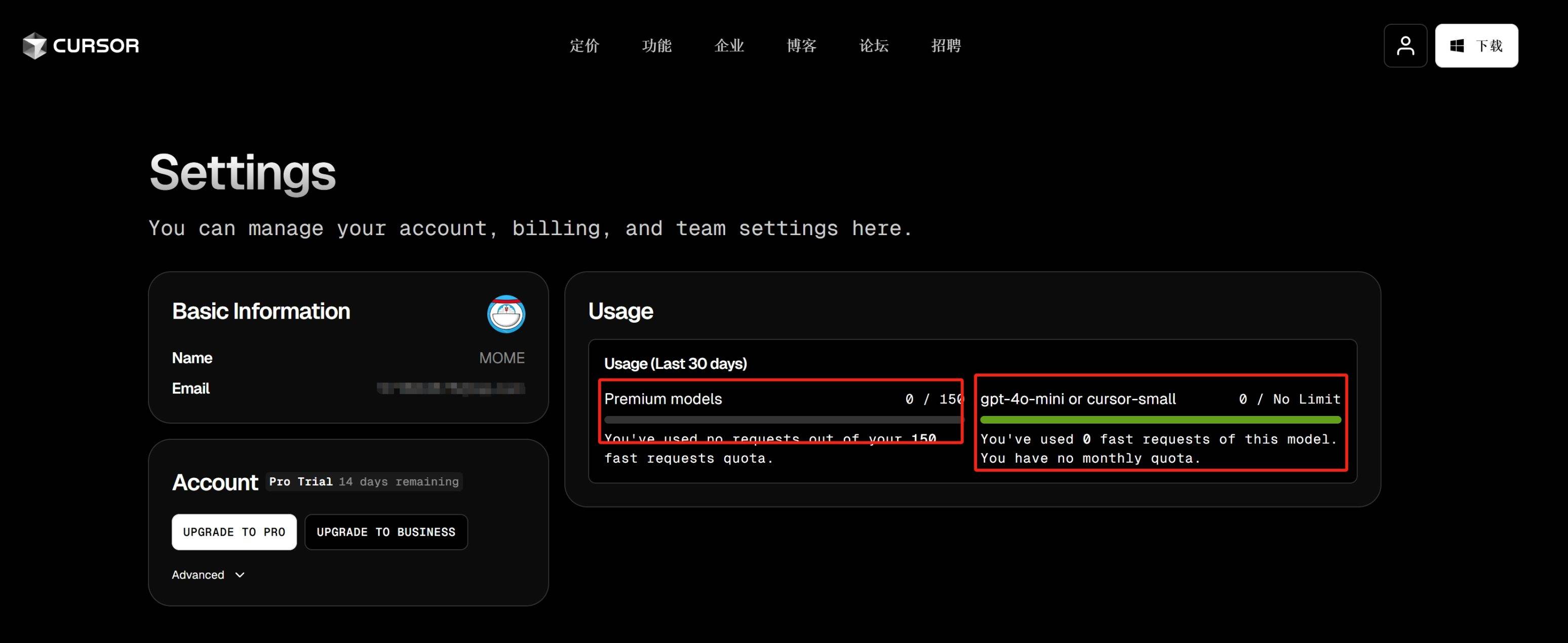Image resolution: width=1568 pixels, height=643 pixels.
Task: Go to the 企业 enterprise page
Action: click(x=729, y=46)
